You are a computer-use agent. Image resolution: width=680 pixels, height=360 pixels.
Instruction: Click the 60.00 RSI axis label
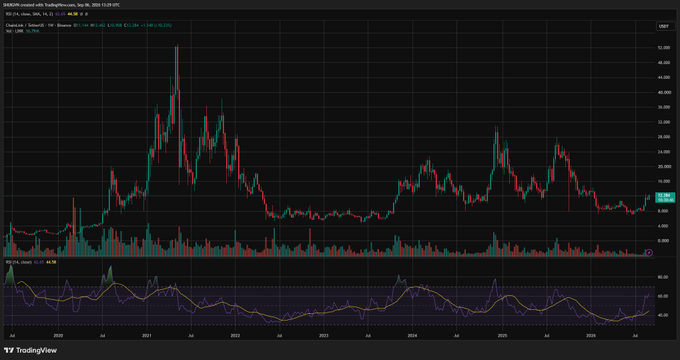click(663, 296)
